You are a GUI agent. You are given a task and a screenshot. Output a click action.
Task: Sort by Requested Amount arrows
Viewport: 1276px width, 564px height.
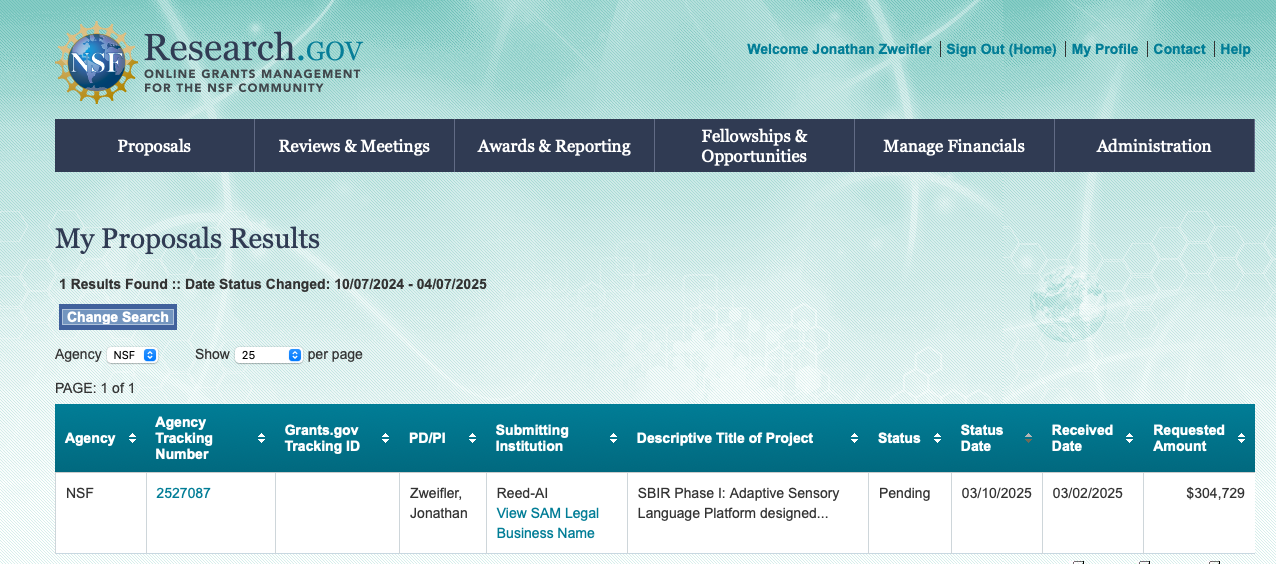(1241, 439)
